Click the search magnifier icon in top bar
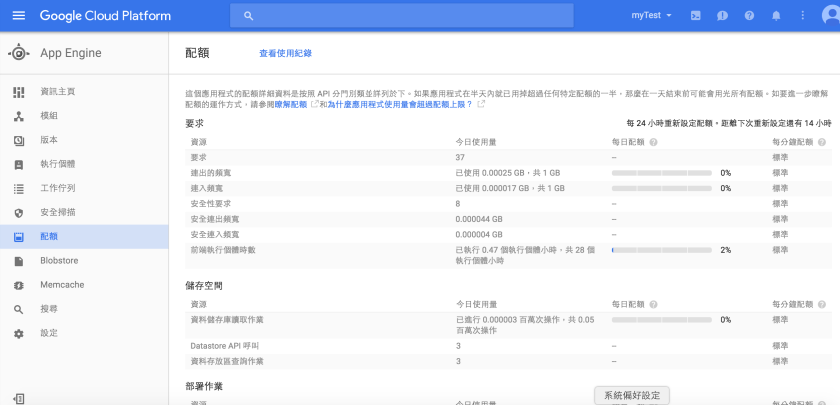This screenshot has width=840, height=405. (x=248, y=16)
